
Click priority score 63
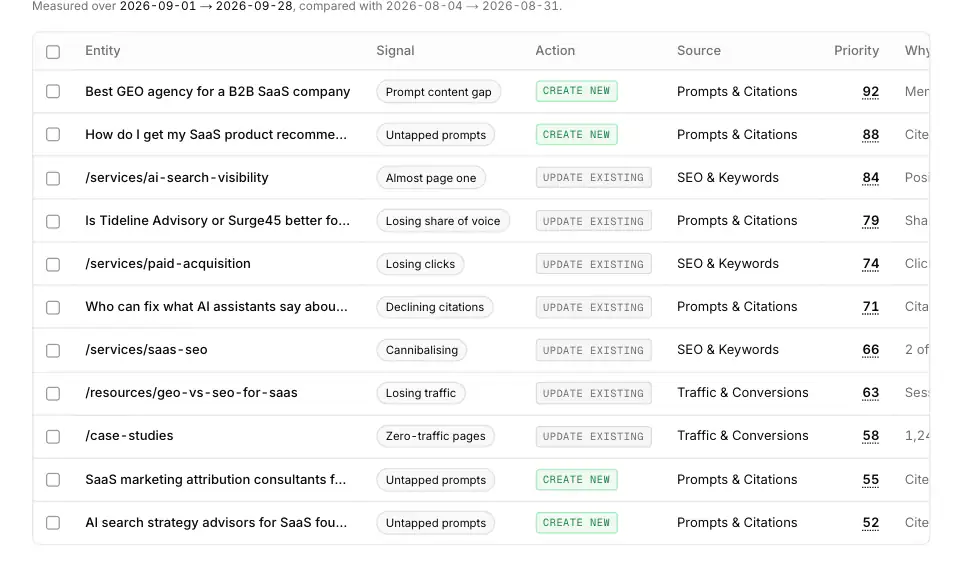[871, 393]
